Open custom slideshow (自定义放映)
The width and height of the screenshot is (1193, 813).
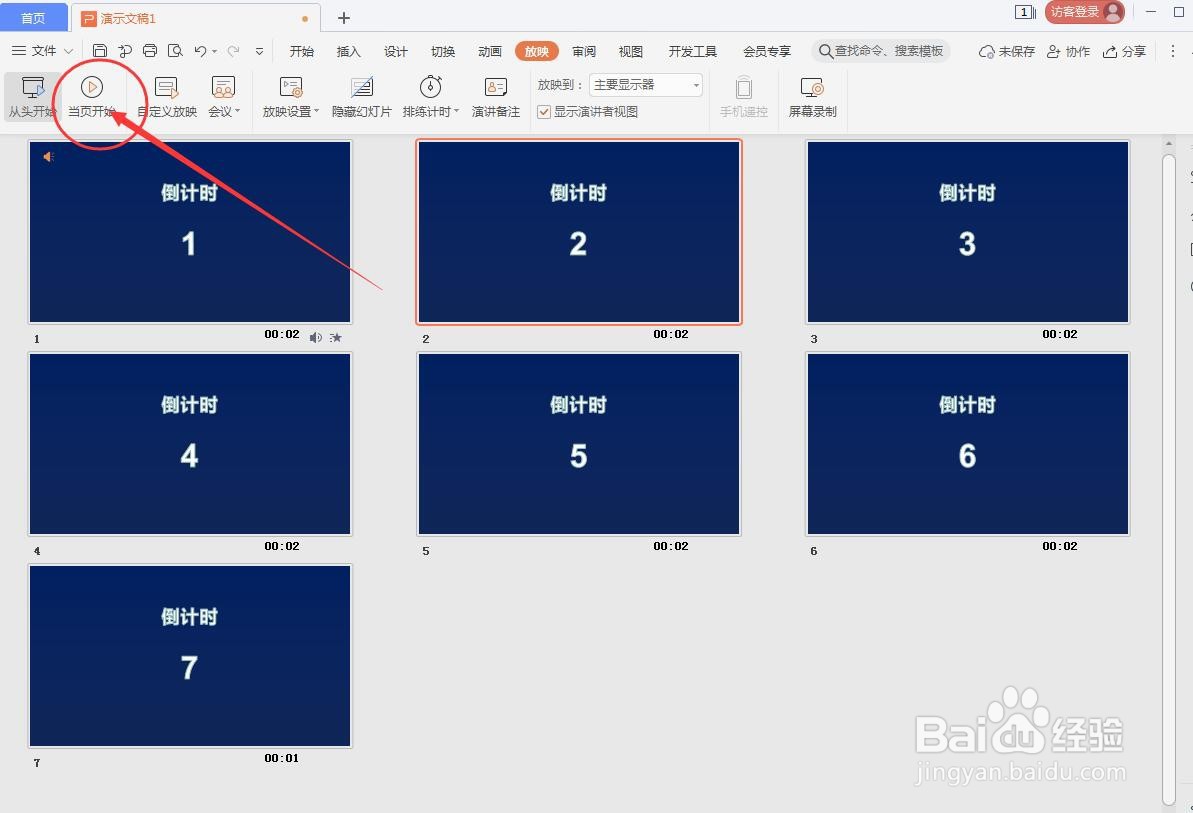click(167, 97)
